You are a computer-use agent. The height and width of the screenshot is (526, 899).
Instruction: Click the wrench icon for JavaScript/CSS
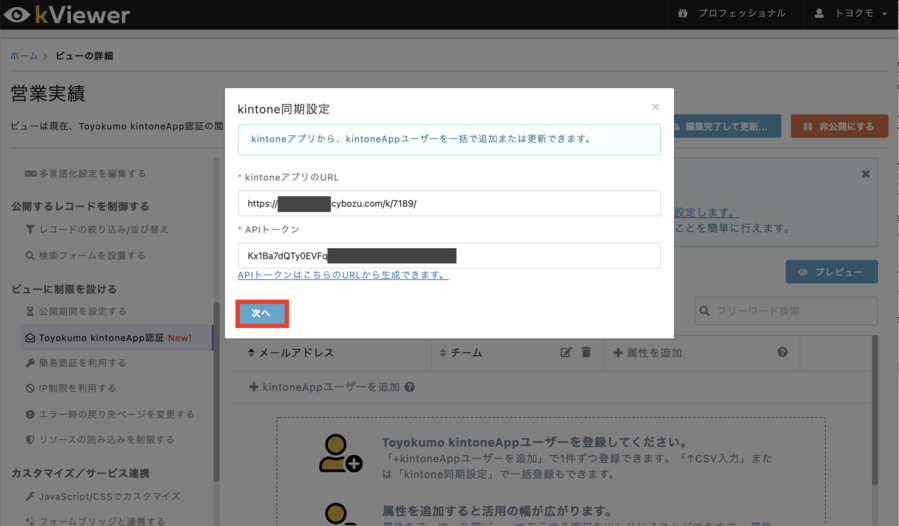30,496
